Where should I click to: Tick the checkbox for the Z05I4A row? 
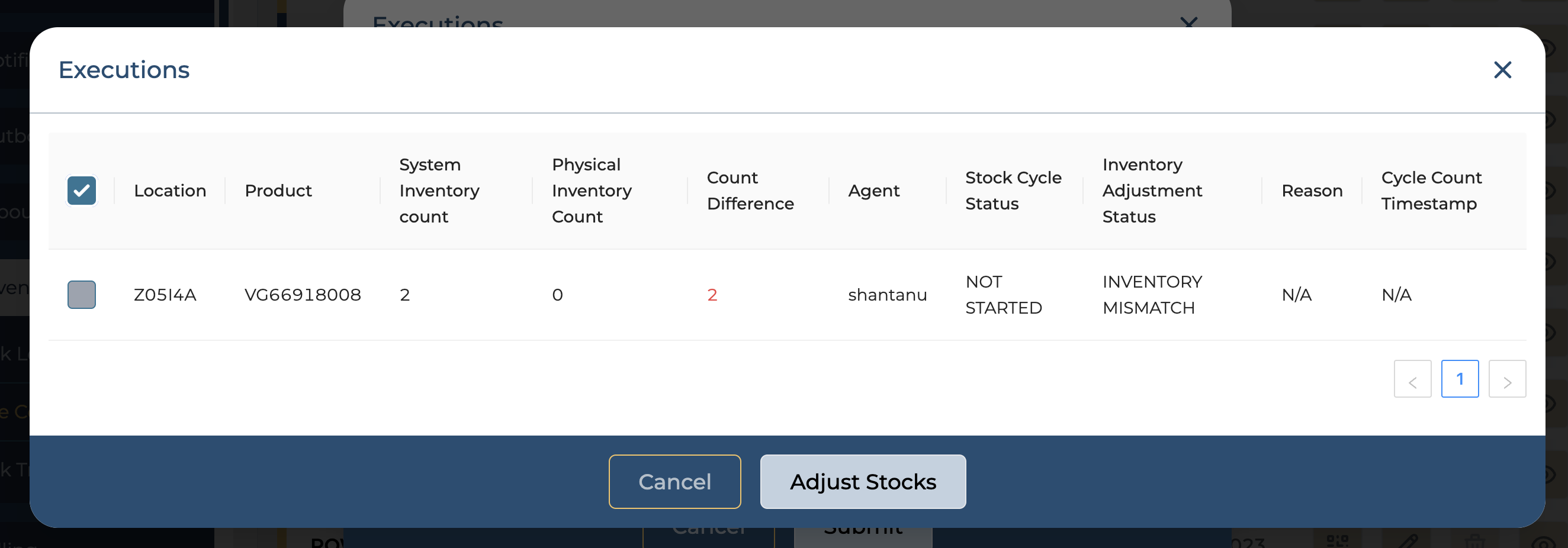tap(82, 294)
